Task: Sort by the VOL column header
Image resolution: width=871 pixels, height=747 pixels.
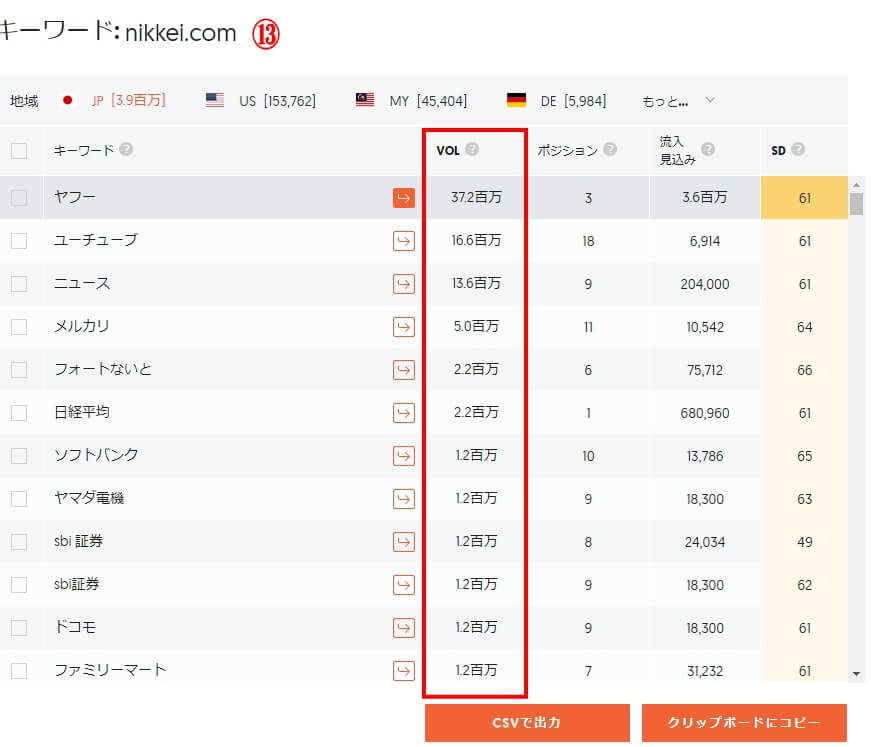Action: tap(448, 150)
